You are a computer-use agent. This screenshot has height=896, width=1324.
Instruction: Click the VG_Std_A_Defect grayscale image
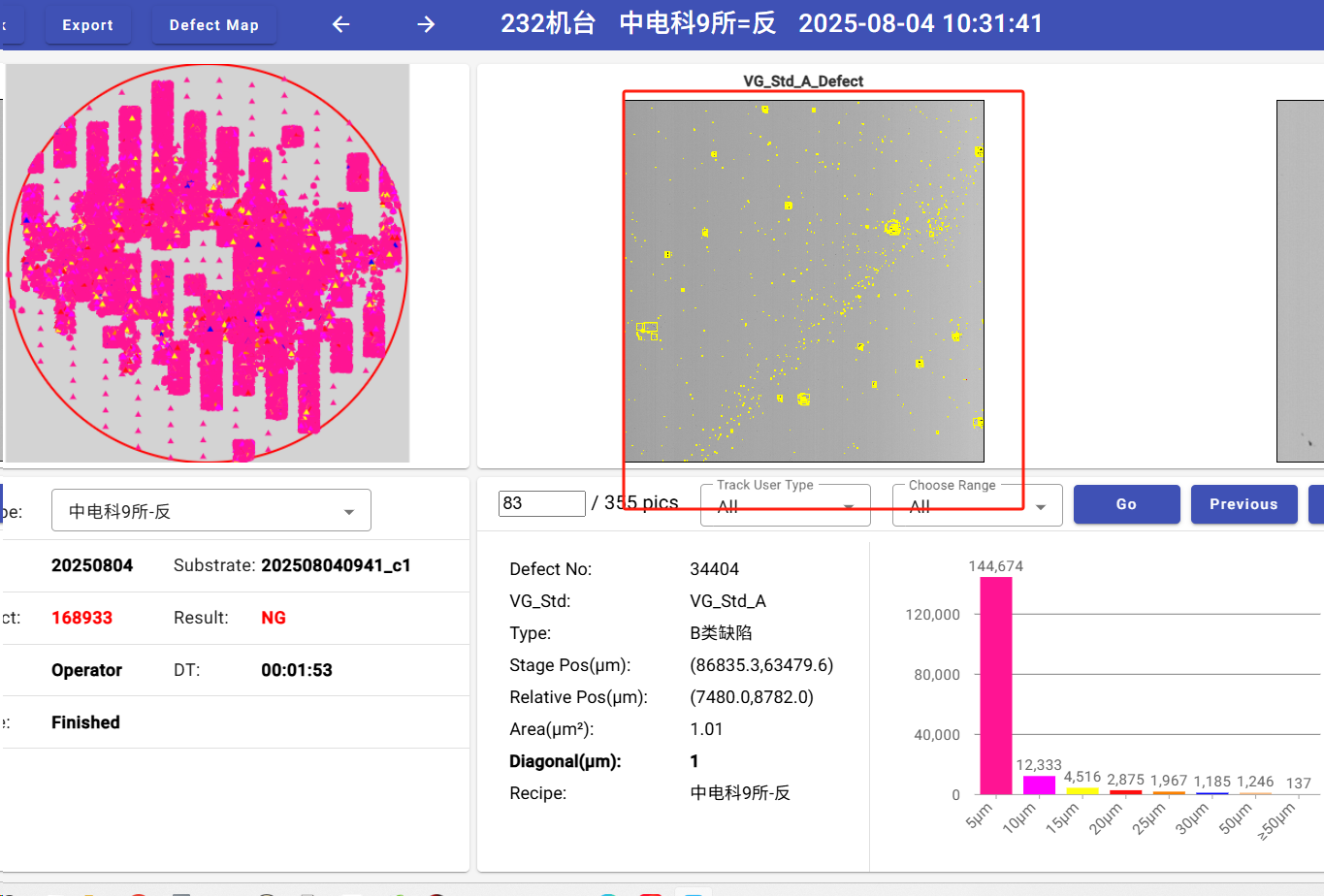click(804, 281)
